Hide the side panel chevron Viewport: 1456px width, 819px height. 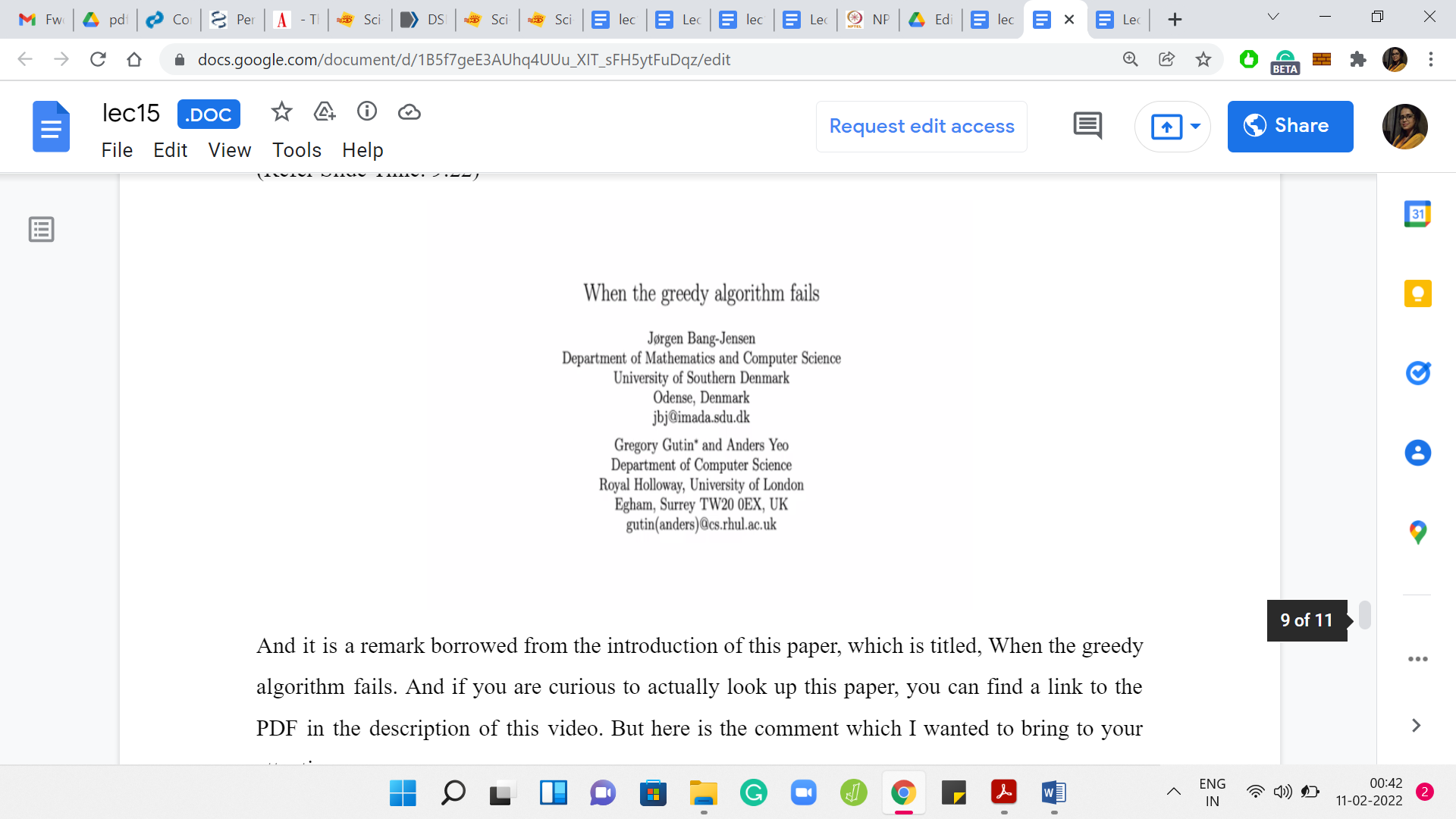[x=1416, y=726]
